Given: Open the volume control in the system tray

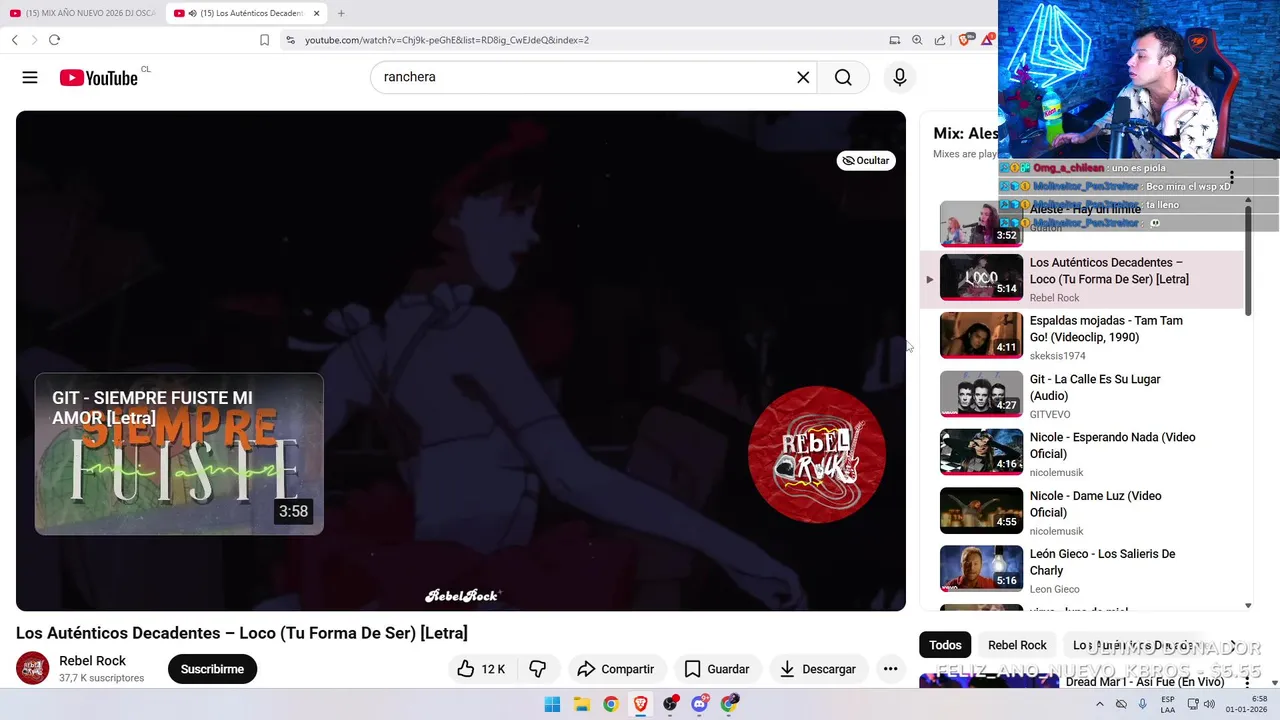Looking at the screenshot, I should tap(1209, 704).
